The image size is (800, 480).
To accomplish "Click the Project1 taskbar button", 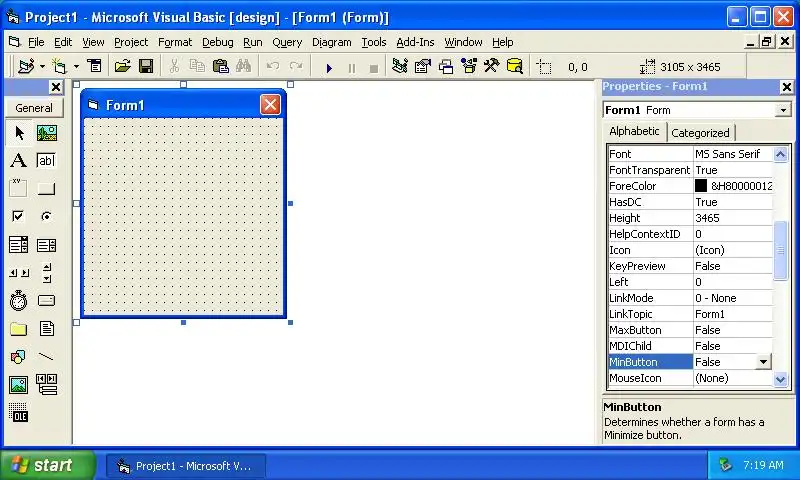I will click(x=186, y=466).
